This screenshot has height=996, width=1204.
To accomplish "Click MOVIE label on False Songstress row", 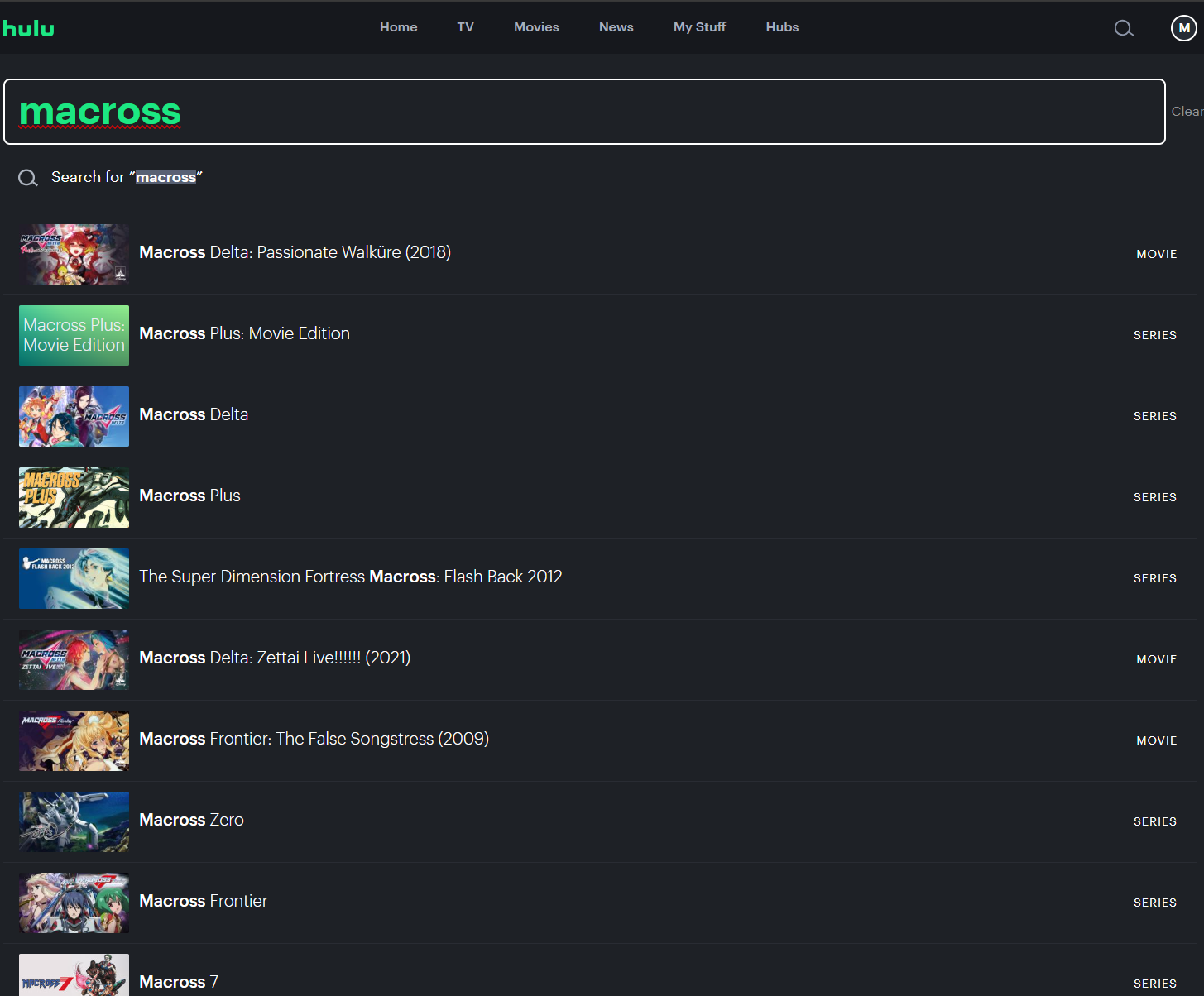I will 1156,740.
